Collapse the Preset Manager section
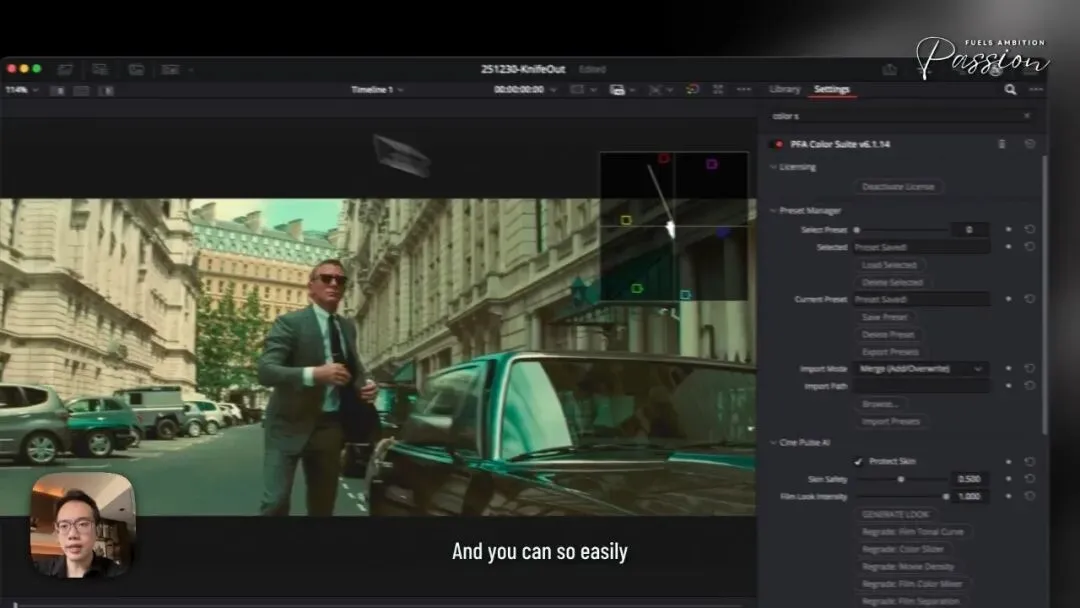This screenshot has height=608, width=1080. tap(773, 211)
